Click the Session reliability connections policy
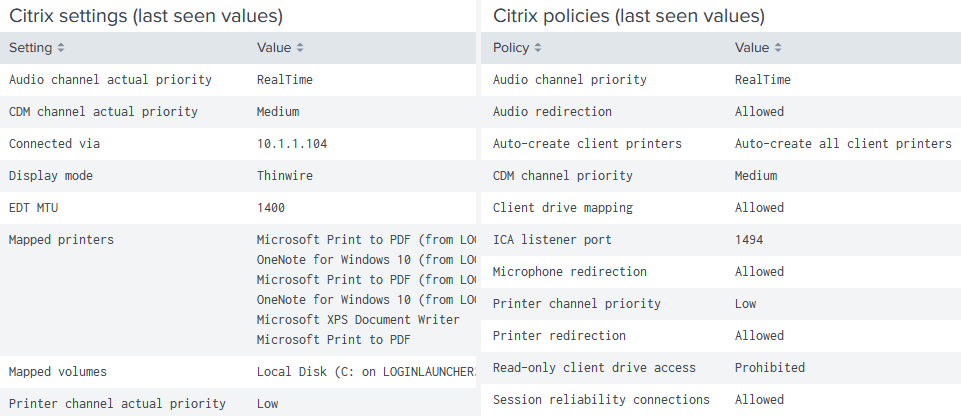 601,400
